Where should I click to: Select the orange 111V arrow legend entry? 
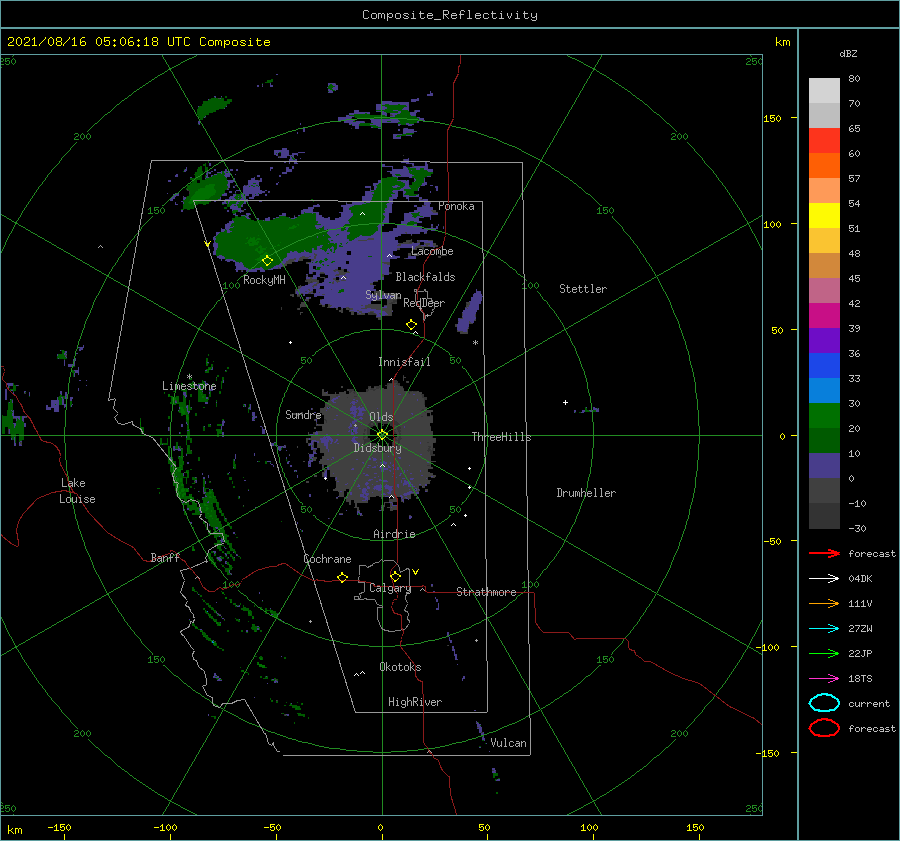824,603
